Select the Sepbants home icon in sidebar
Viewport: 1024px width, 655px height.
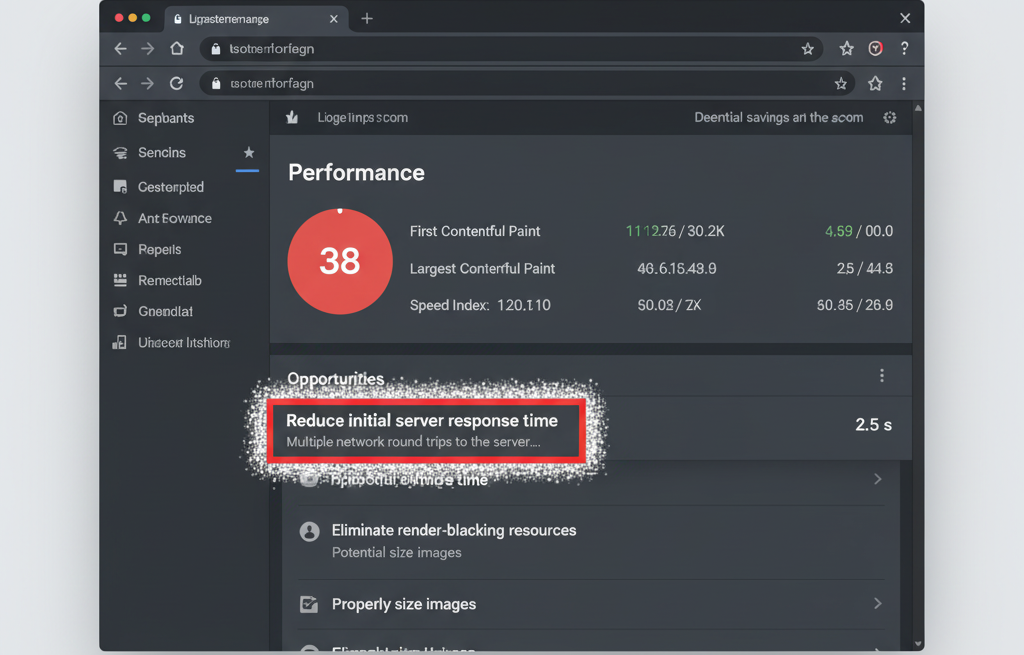tap(121, 117)
